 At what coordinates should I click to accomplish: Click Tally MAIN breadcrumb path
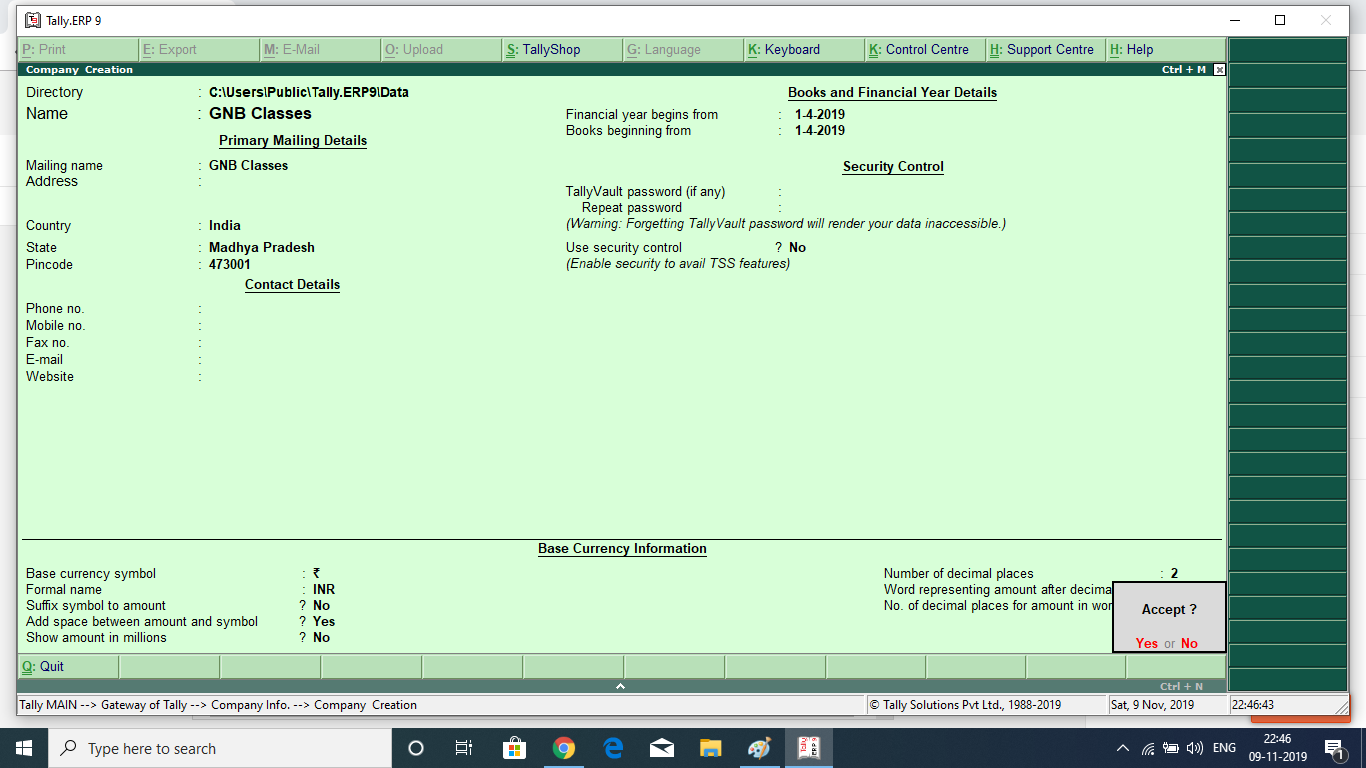click(x=218, y=704)
